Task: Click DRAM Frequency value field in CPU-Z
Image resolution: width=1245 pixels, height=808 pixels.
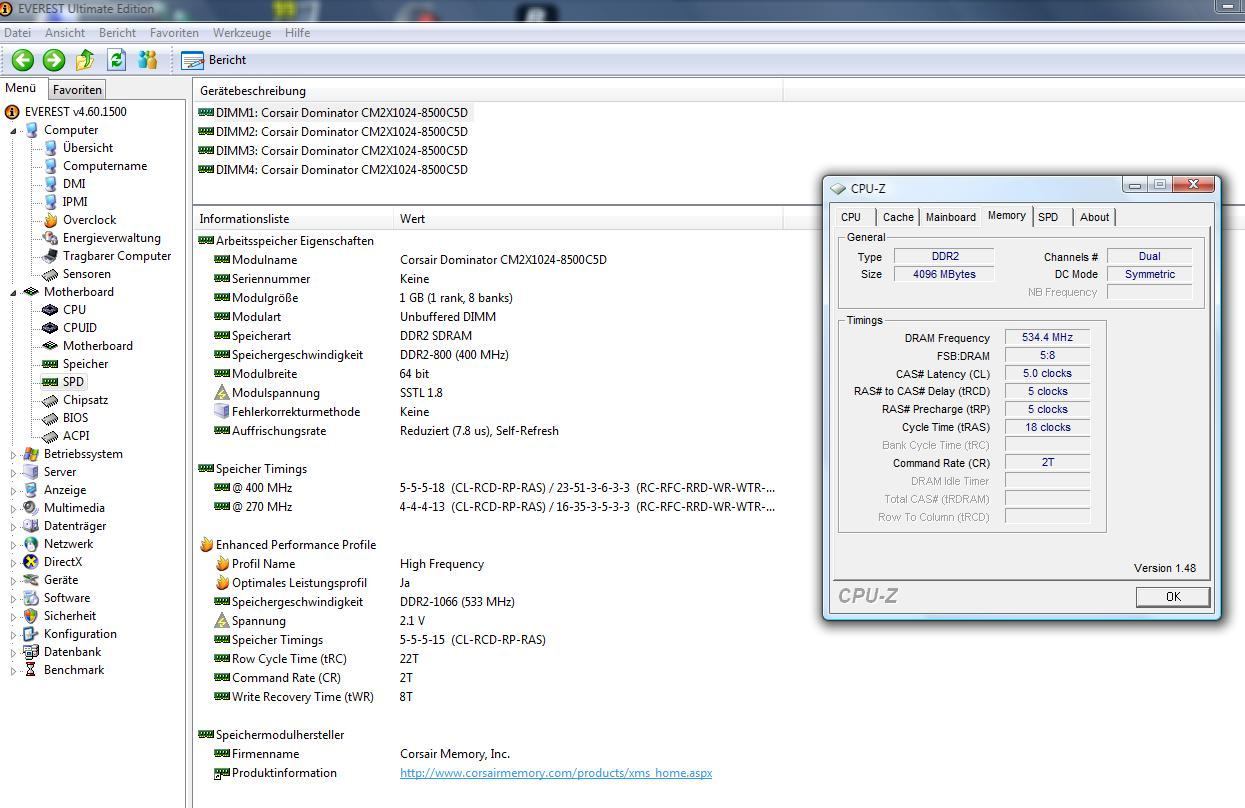Action: coord(1047,338)
